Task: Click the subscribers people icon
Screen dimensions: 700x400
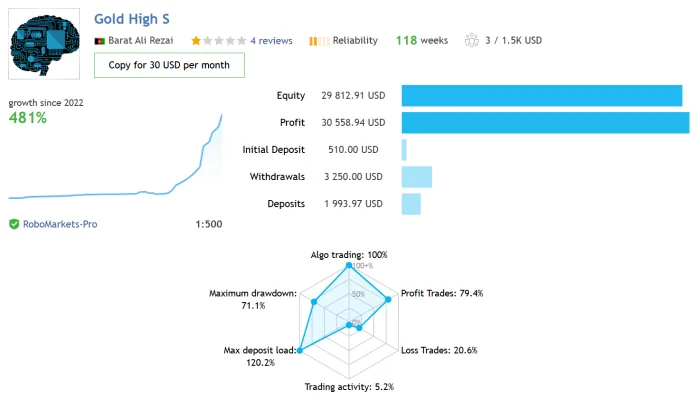Action: 471,40
